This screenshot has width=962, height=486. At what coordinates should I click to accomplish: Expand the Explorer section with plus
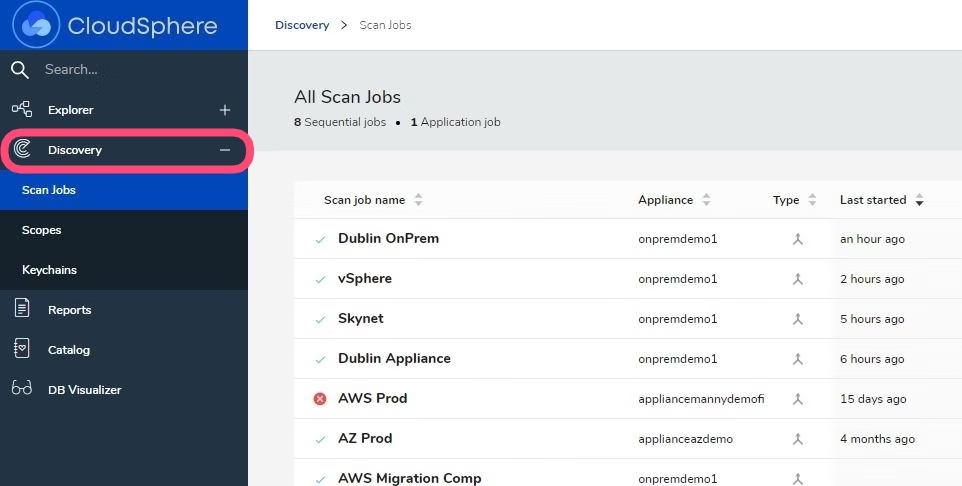click(x=225, y=110)
